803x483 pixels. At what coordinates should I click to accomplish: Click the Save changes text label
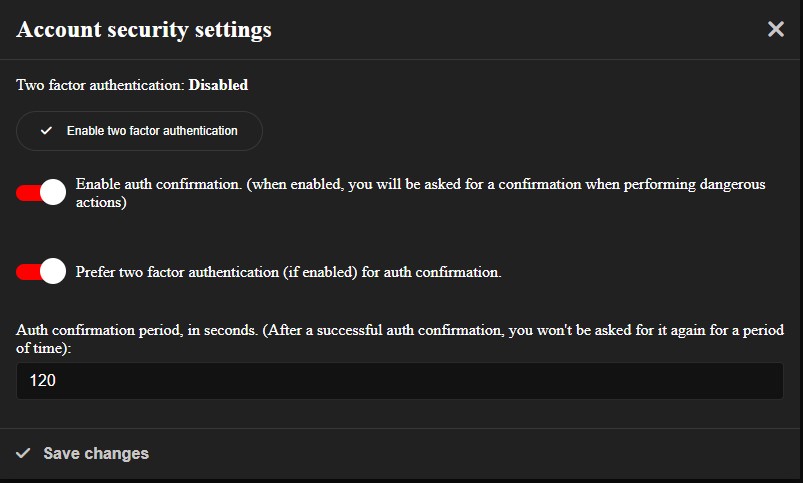96,453
